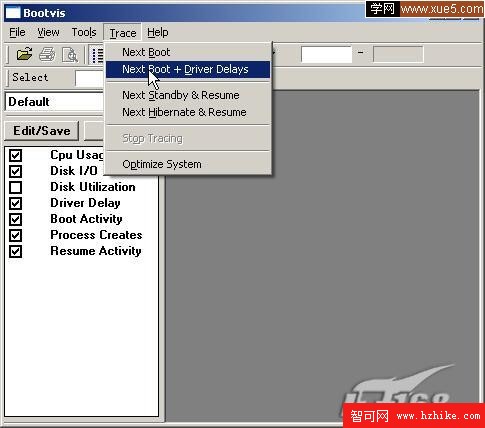The image size is (485, 428).
Task: Open the Help menu
Action: (158, 32)
